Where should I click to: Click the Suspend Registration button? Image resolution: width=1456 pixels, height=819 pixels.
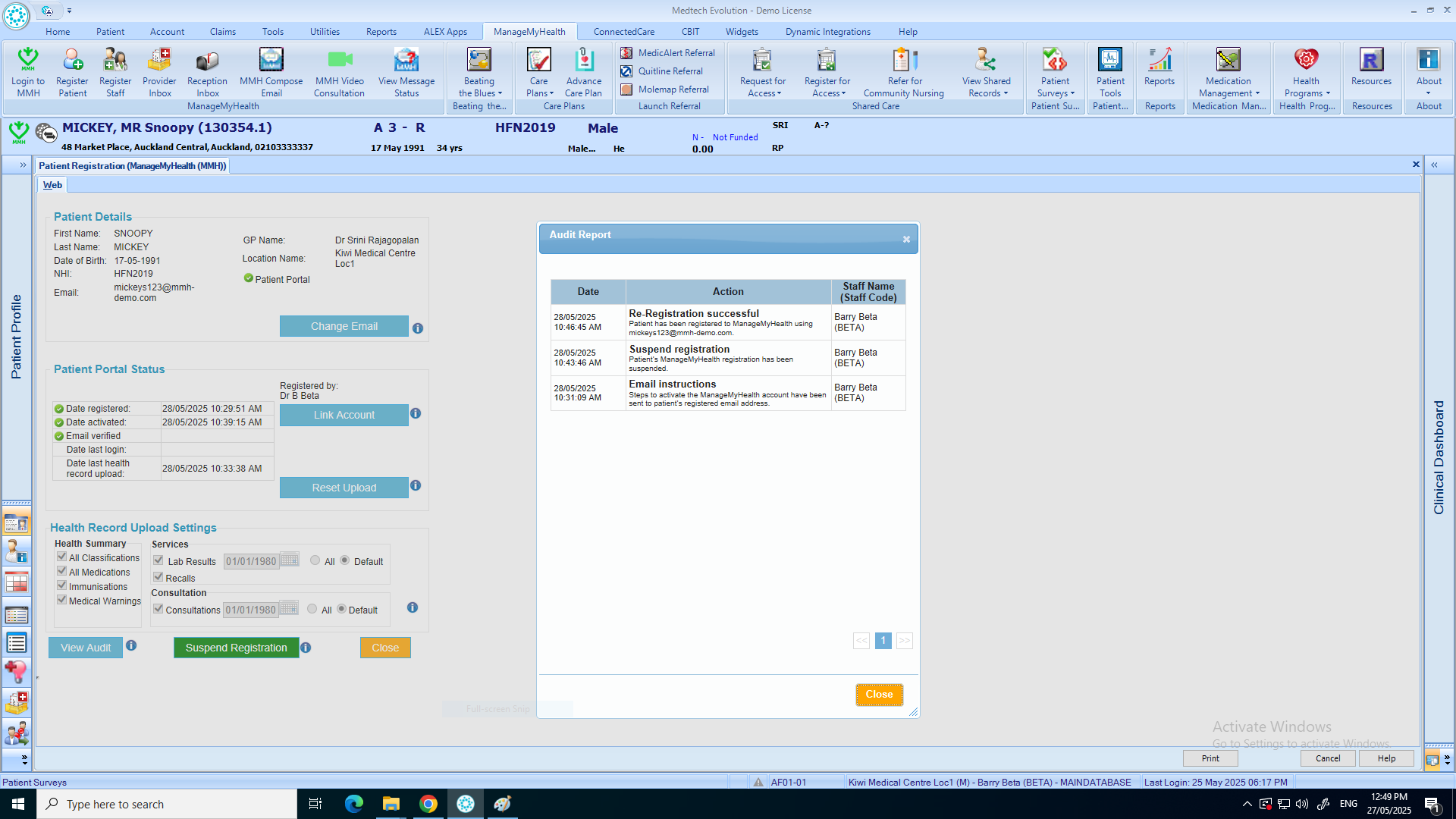click(236, 648)
